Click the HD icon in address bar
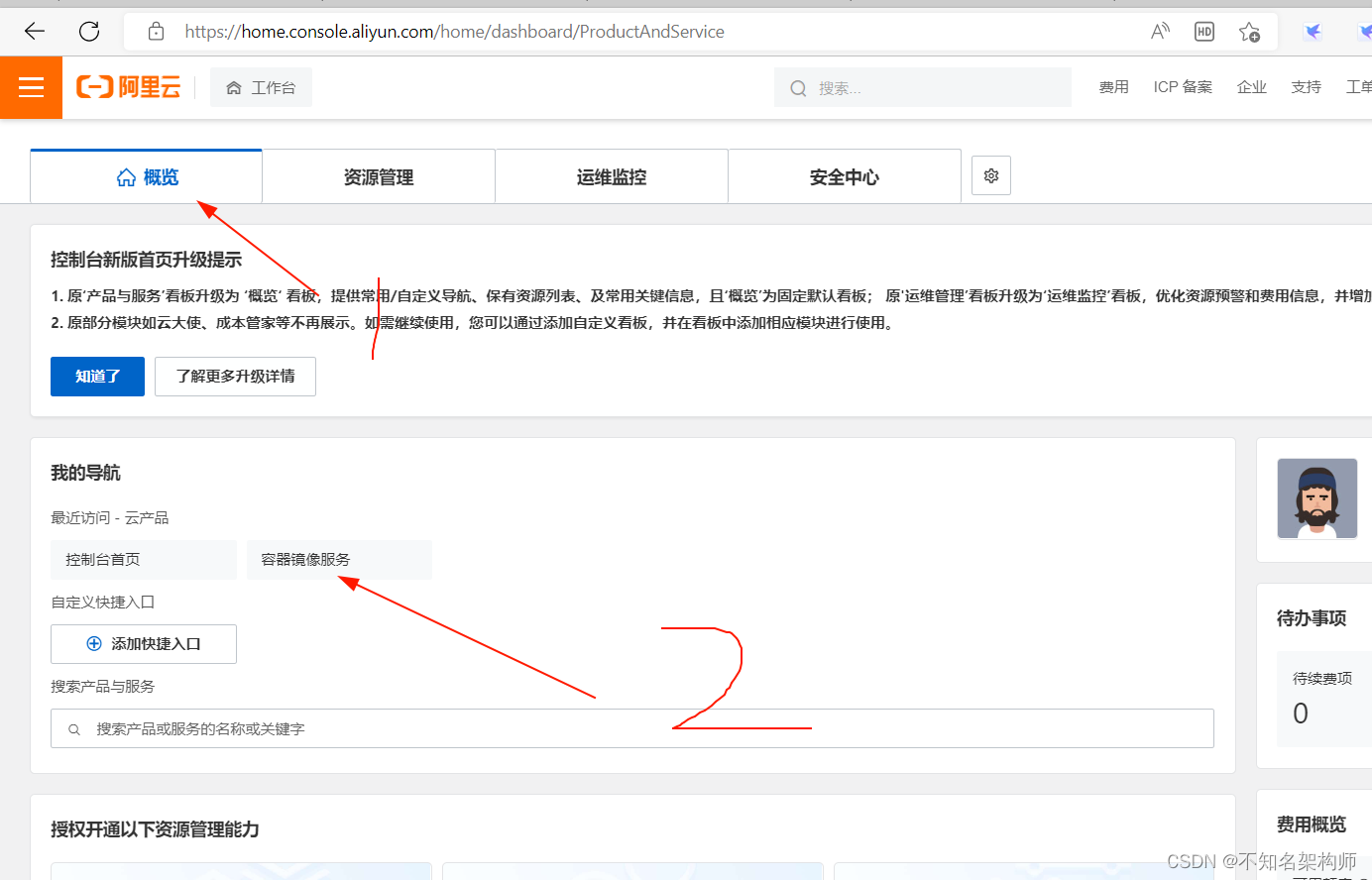The width and height of the screenshot is (1372, 880). [x=1204, y=32]
